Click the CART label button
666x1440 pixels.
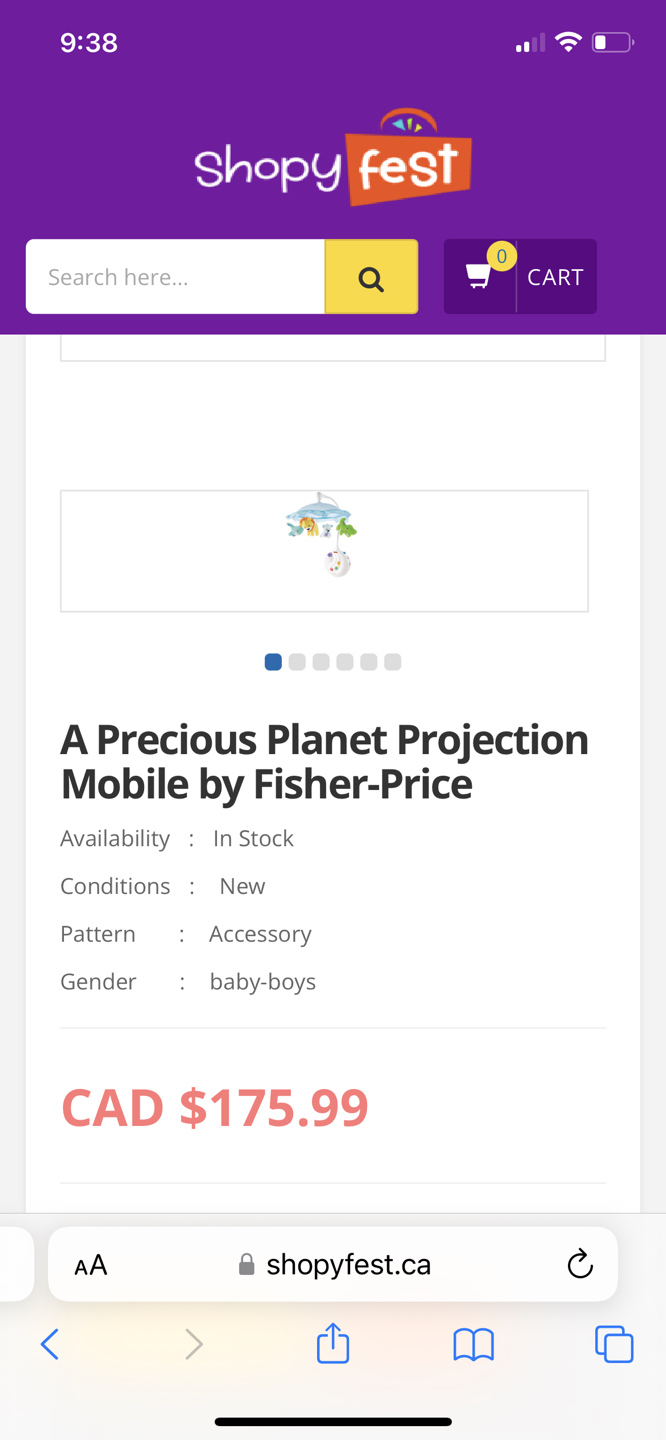click(x=555, y=277)
